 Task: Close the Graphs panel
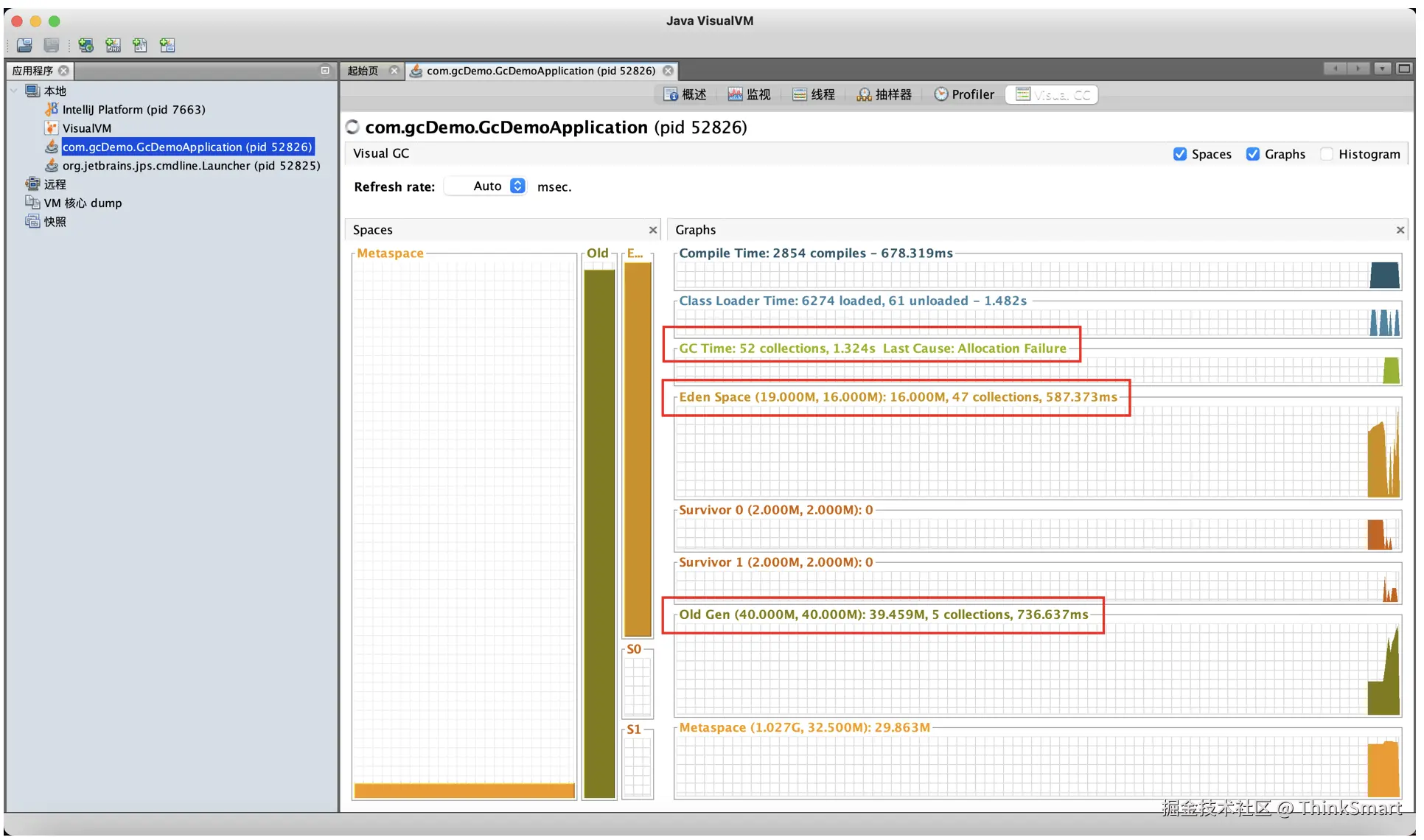pyautogui.click(x=1400, y=231)
